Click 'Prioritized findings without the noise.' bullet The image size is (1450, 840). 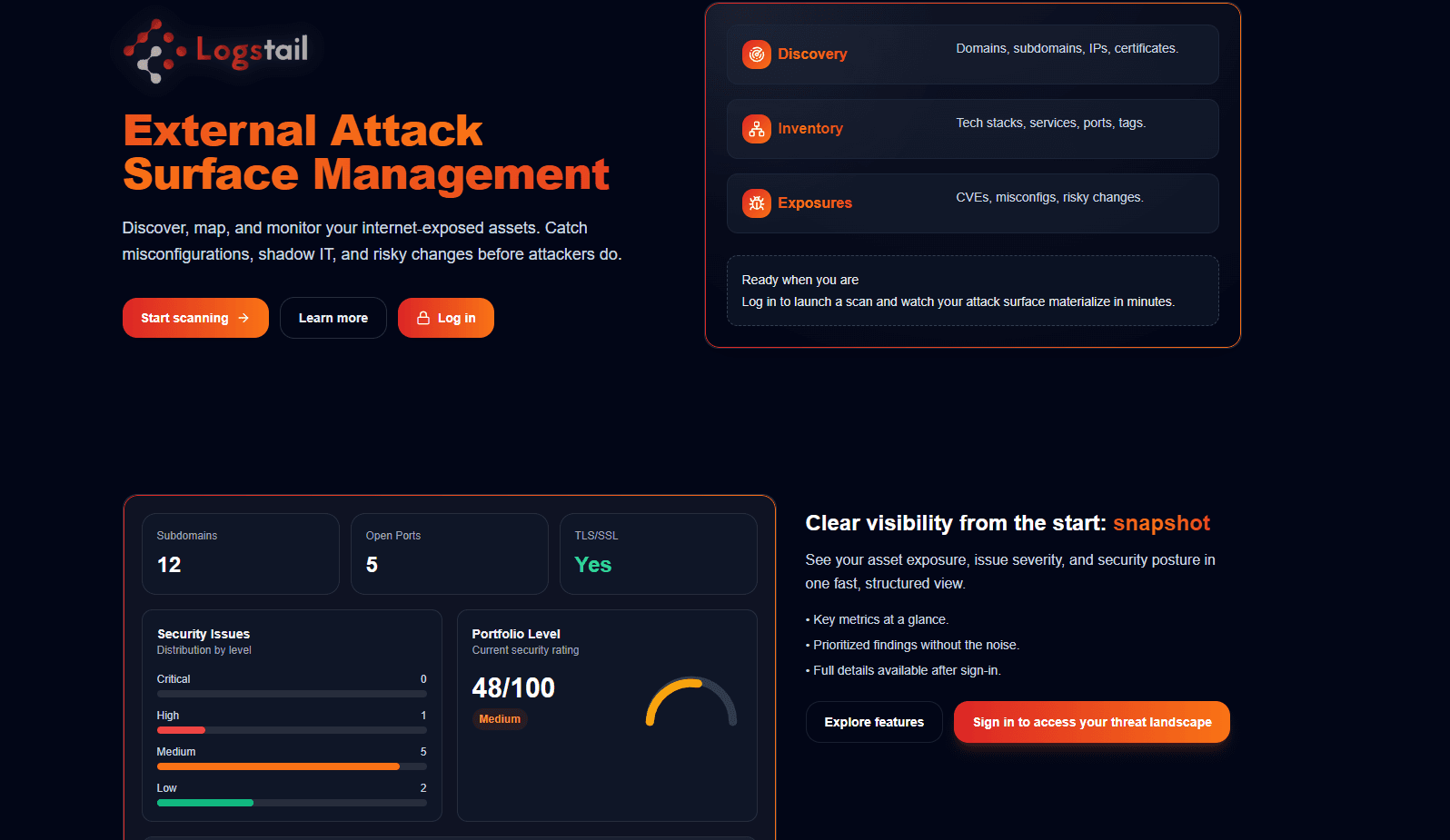click(912, 645)
